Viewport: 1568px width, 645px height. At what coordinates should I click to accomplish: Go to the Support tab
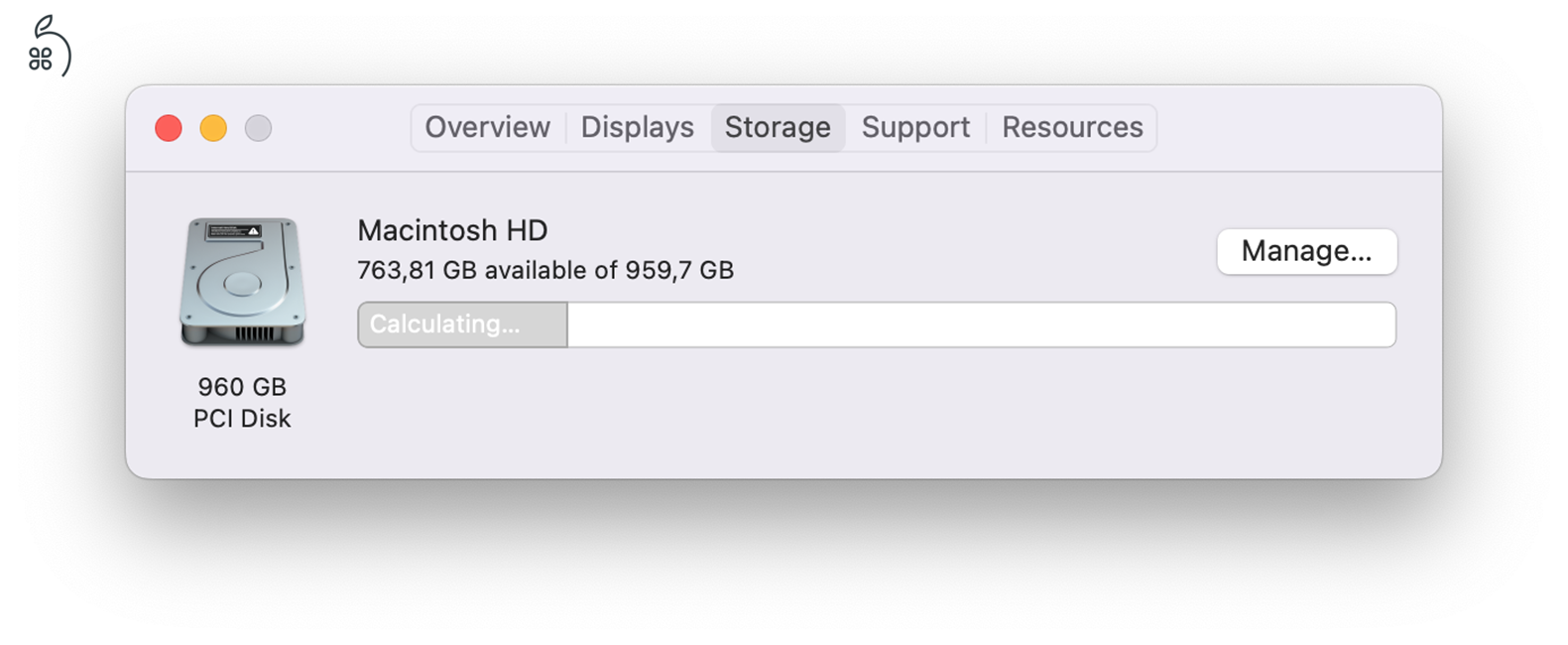[x=915, y=128]
